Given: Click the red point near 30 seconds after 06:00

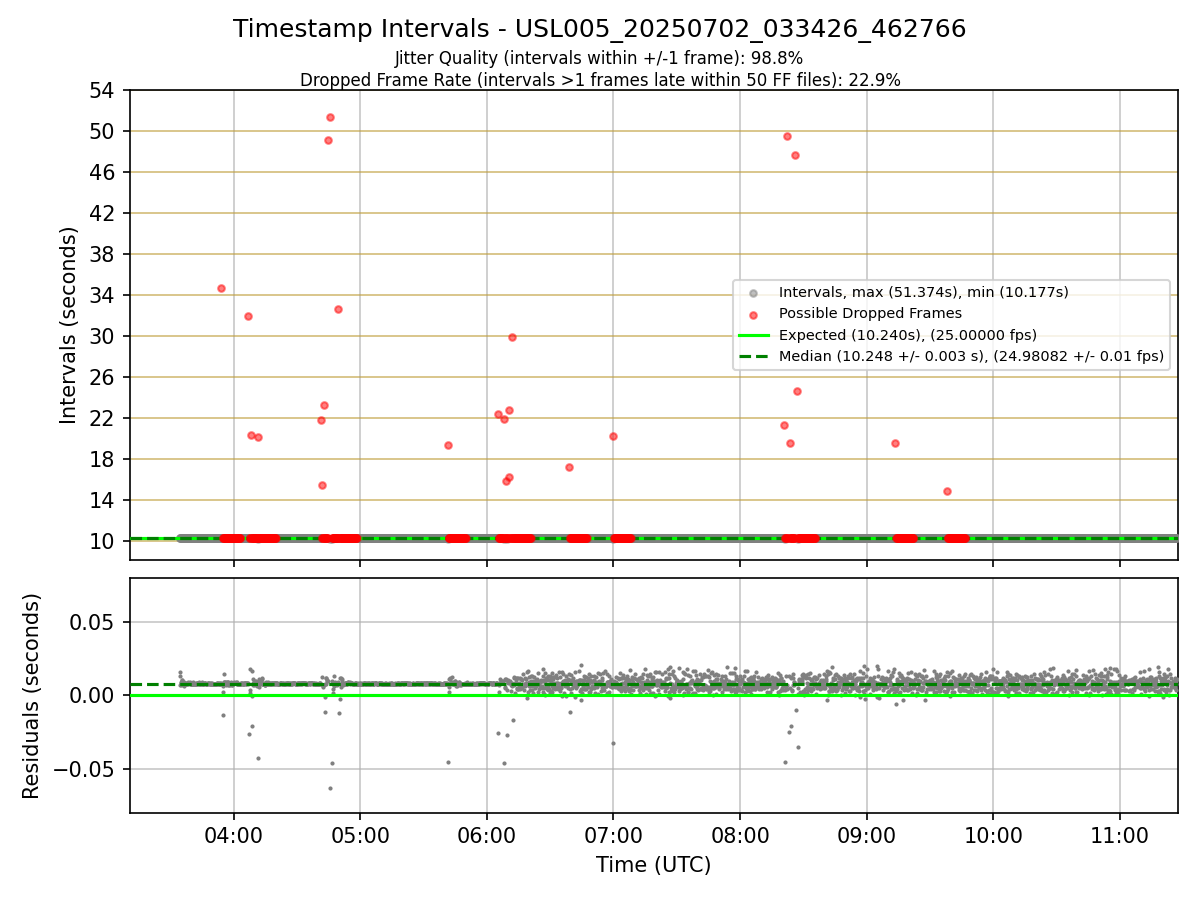Looking at the screenshot, I should pyautogui.click(x=512, y=337).
